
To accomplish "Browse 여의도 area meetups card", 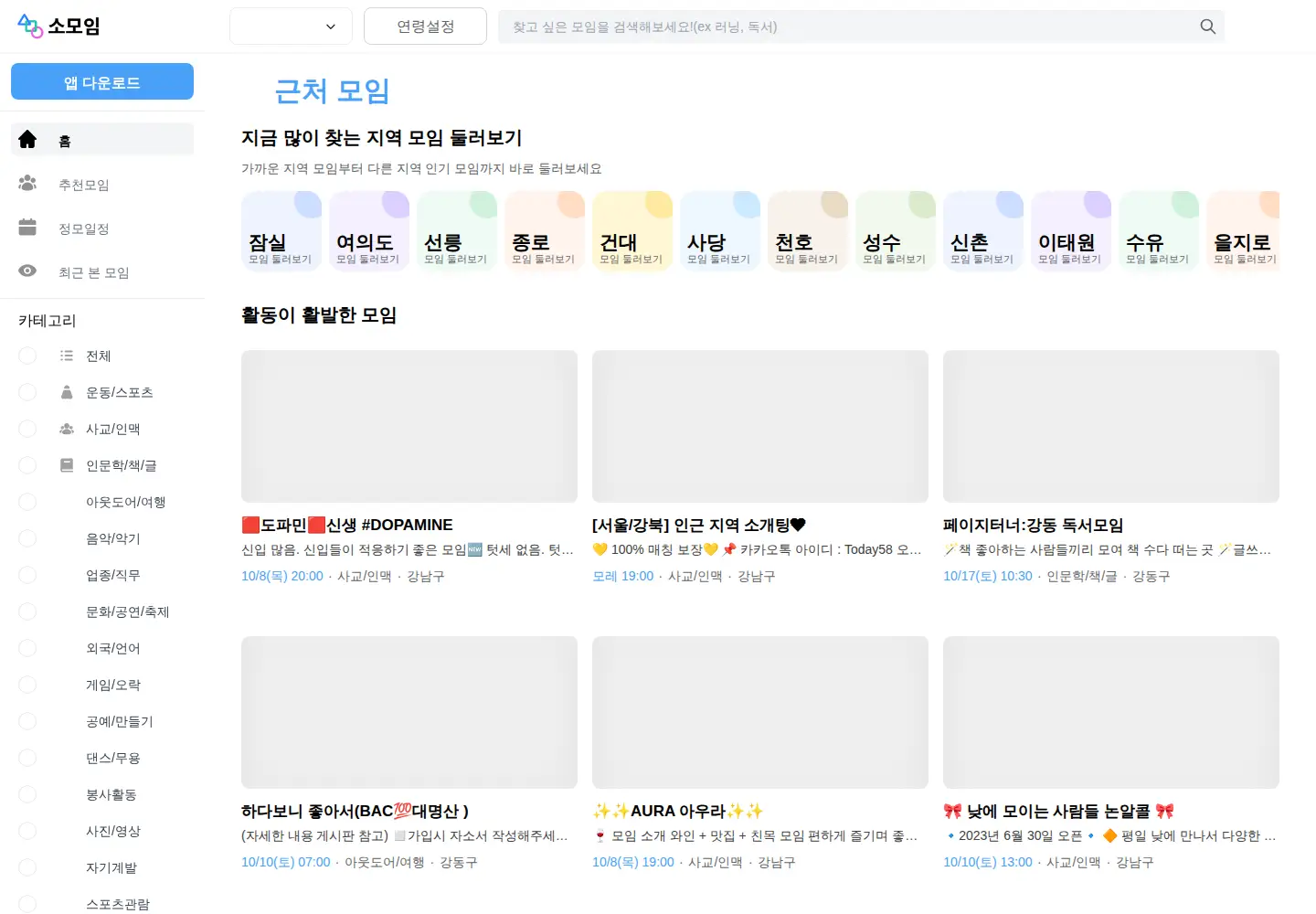I will click(x=369, y=231).
